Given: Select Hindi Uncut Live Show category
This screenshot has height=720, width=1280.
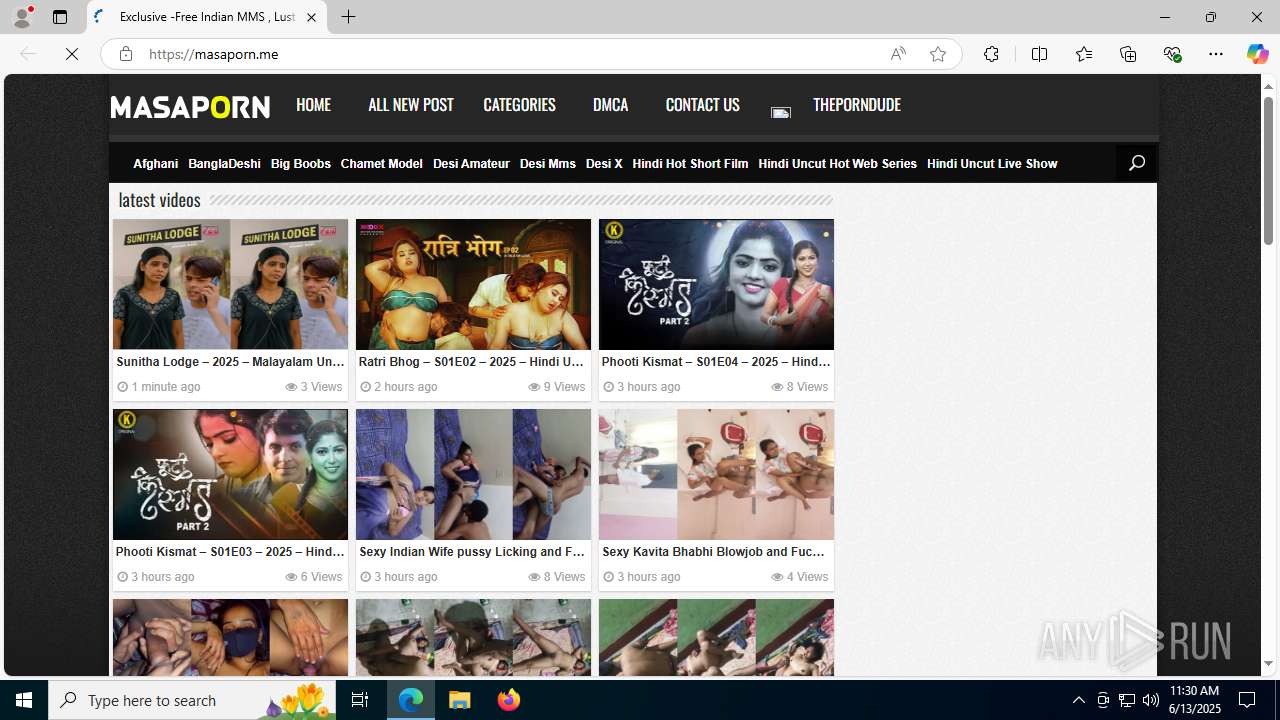Looking at the screenshot, I should [992, 164].
